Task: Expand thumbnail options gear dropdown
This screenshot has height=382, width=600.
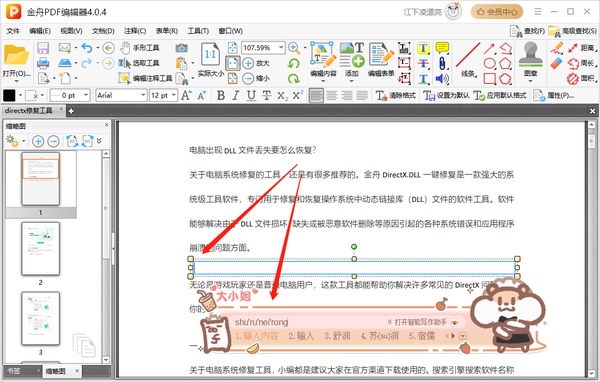Action: click(23, 141)
